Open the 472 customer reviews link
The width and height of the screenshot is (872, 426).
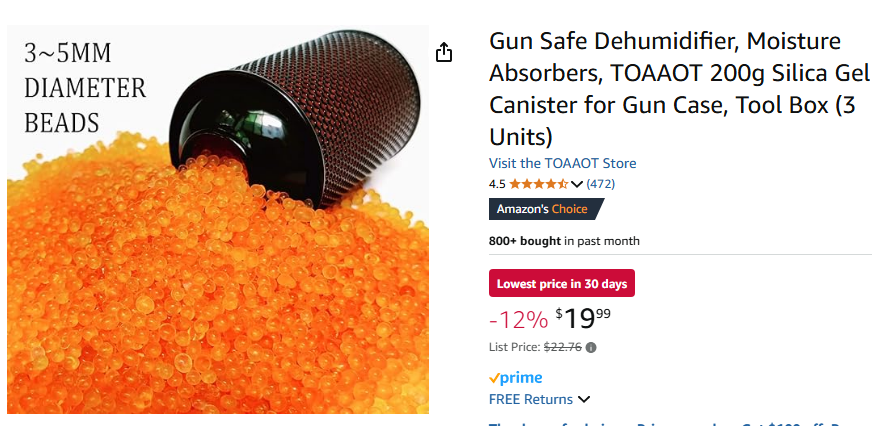click(600, 184)
